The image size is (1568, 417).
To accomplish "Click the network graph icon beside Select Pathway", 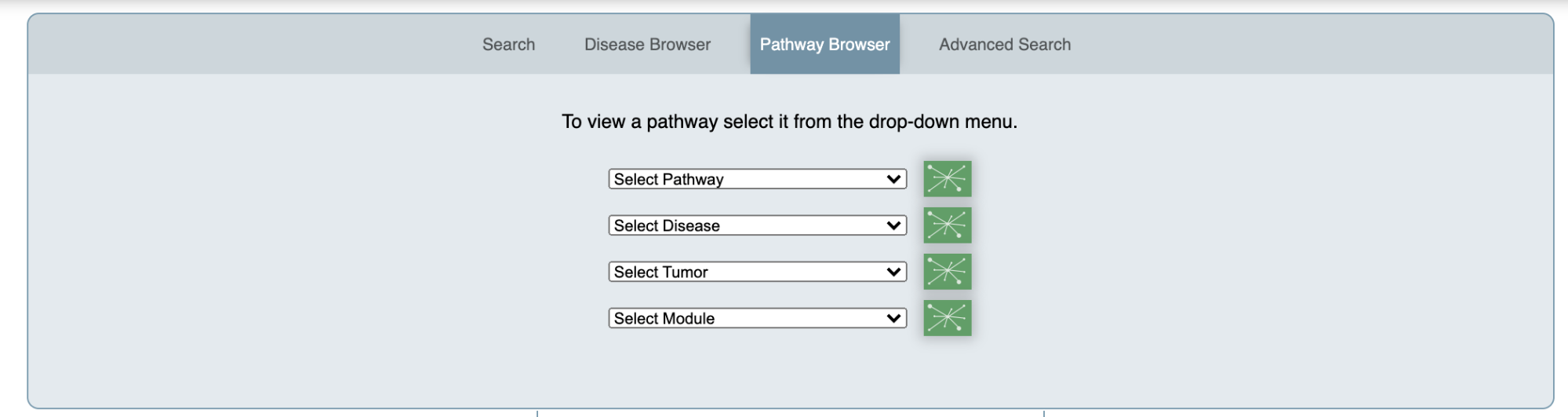I will [947, 179].
